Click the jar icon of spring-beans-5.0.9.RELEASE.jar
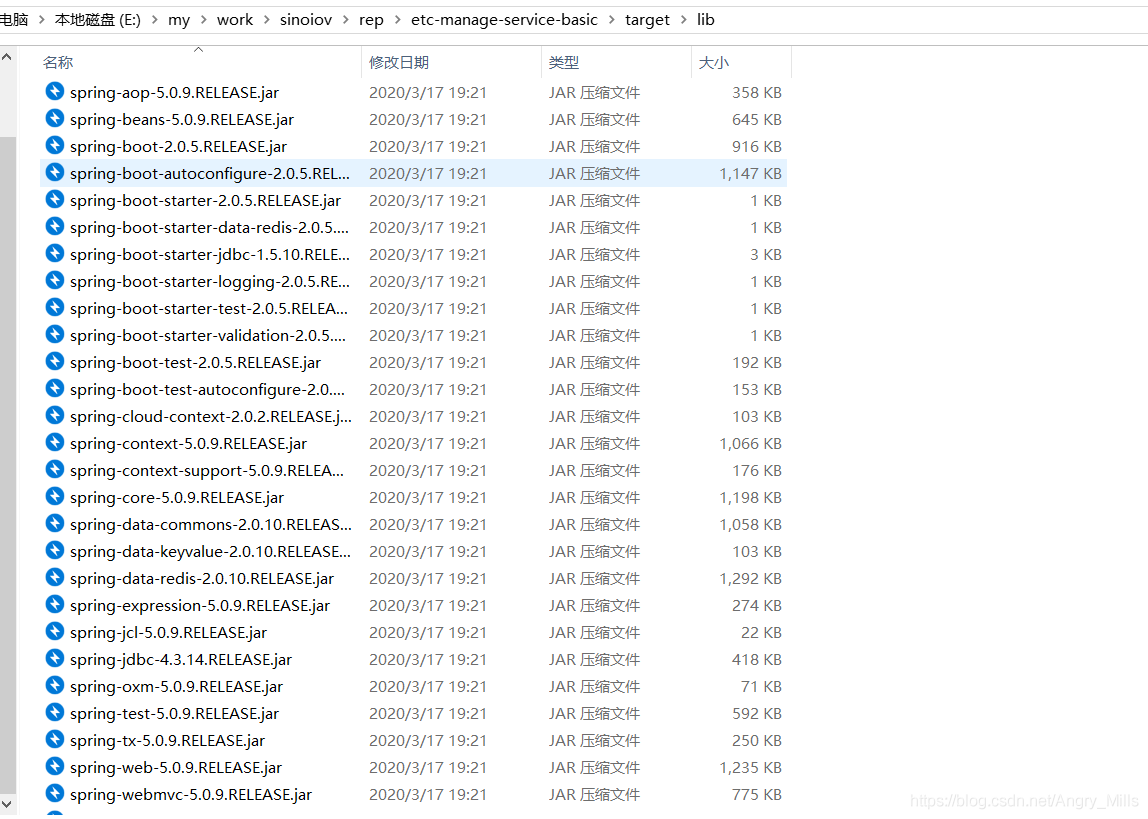This screenshot has width=1148, height=819. pos(55,118)
